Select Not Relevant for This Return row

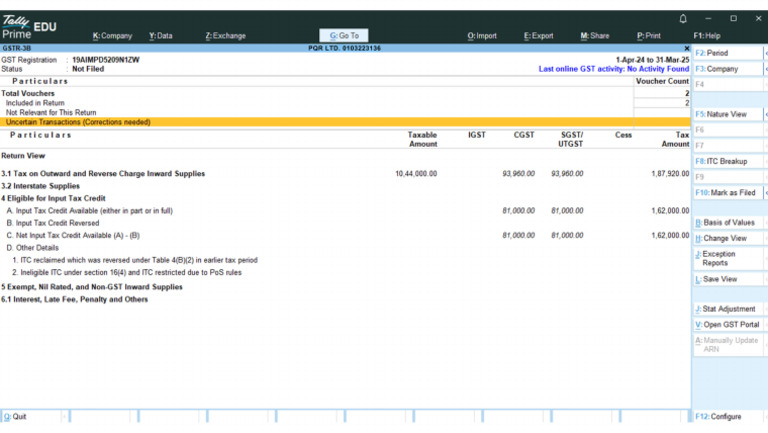pyautogui.click(x=345, y=113)
